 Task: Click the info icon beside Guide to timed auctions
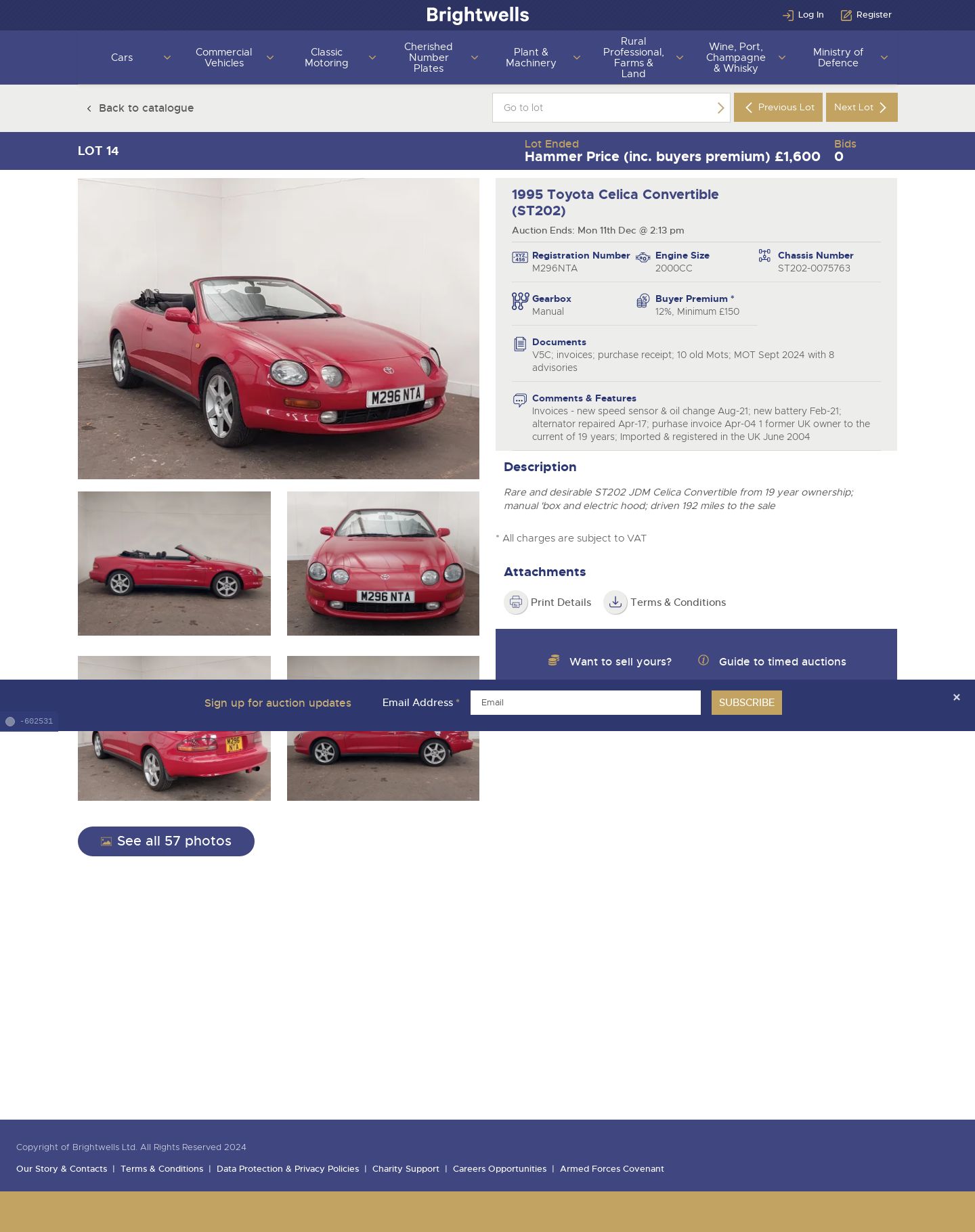(703, 660)
